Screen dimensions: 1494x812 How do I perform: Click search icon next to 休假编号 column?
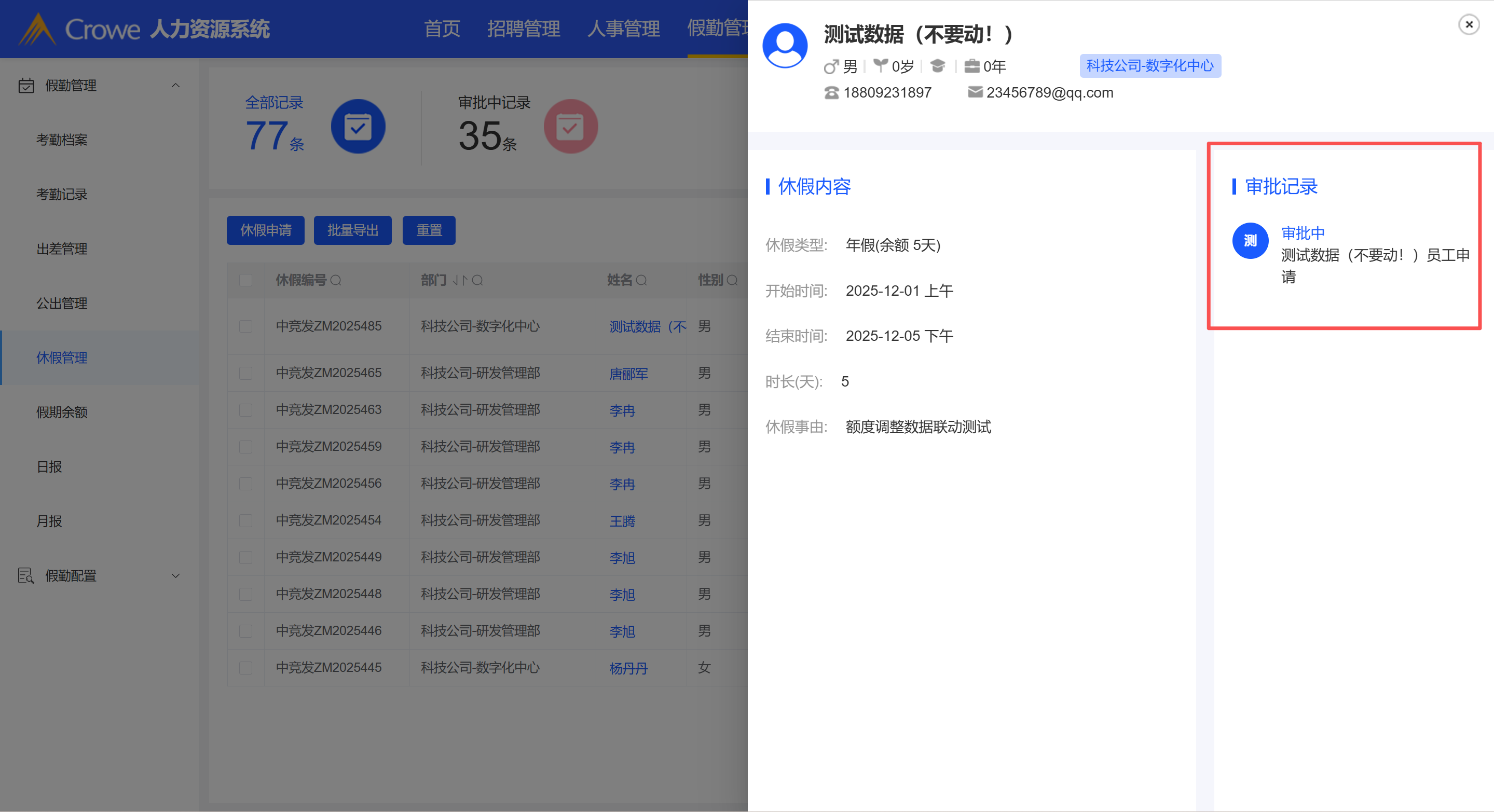(x=336, y=281)
